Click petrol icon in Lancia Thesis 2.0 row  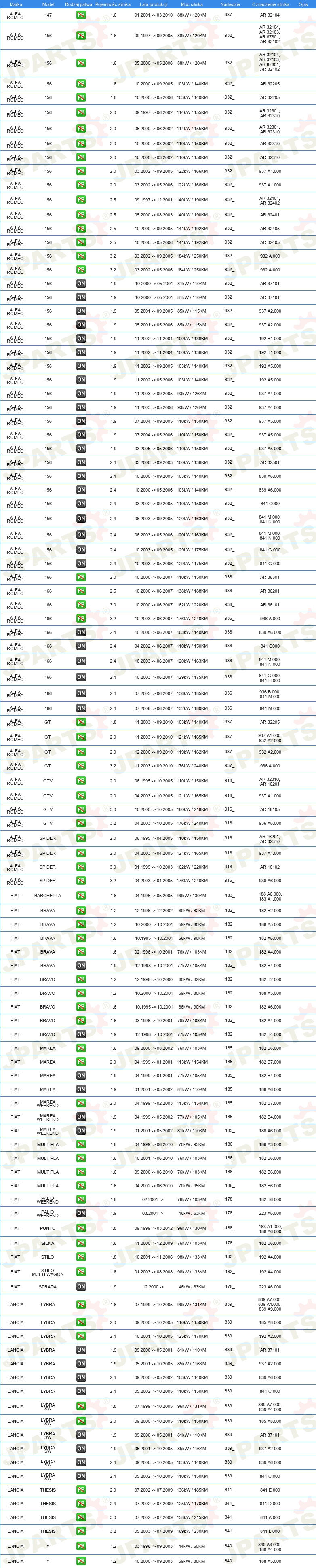coord(81,1490)
